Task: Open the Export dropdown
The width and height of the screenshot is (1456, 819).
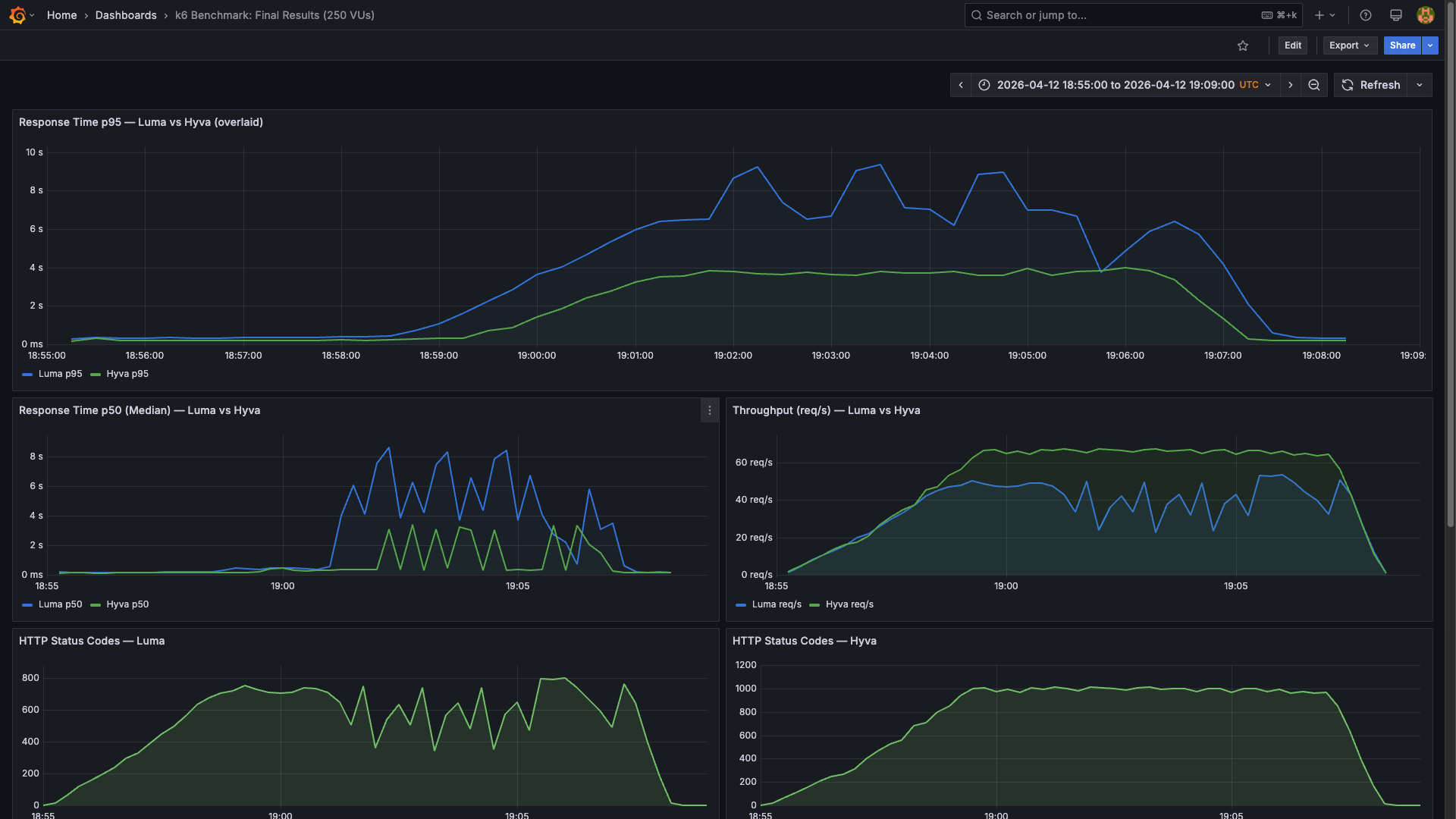Action: coord(1349,45)
